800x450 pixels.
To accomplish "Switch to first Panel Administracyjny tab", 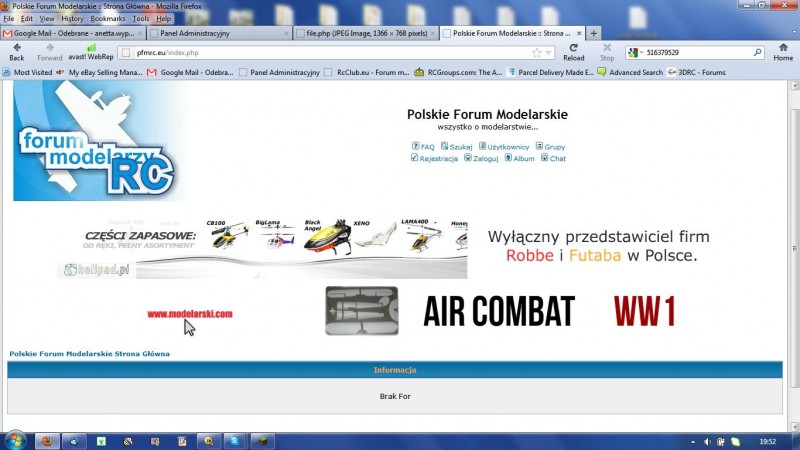I will pyautogui.click(x=219, y=33).
